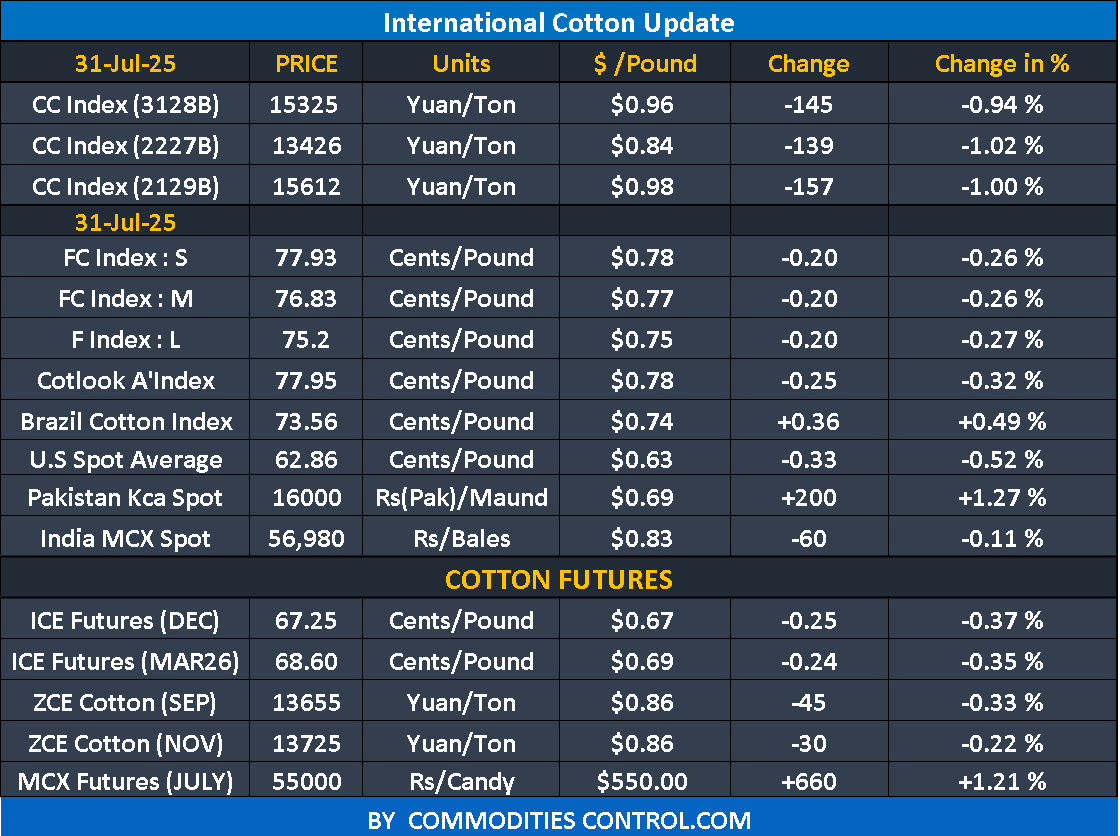Click the Pakistan Kca Spot label

tap(125, 498)
